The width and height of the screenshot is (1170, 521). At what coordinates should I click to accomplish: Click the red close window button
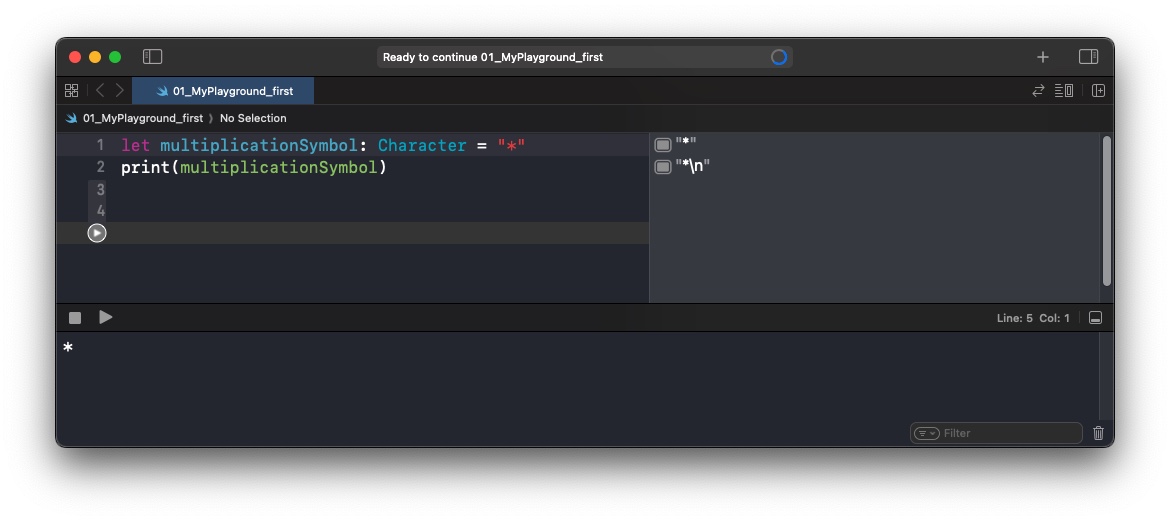tap(75, 57)
